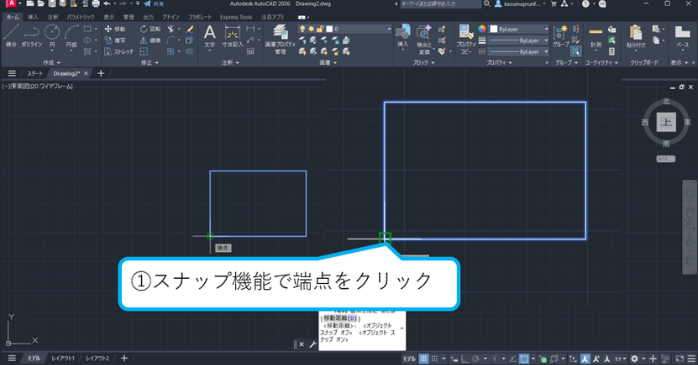This screenshot has width=698, height=365.
Task: Open the ホーム (Home) ribbon tab
Action: (12, 17)
